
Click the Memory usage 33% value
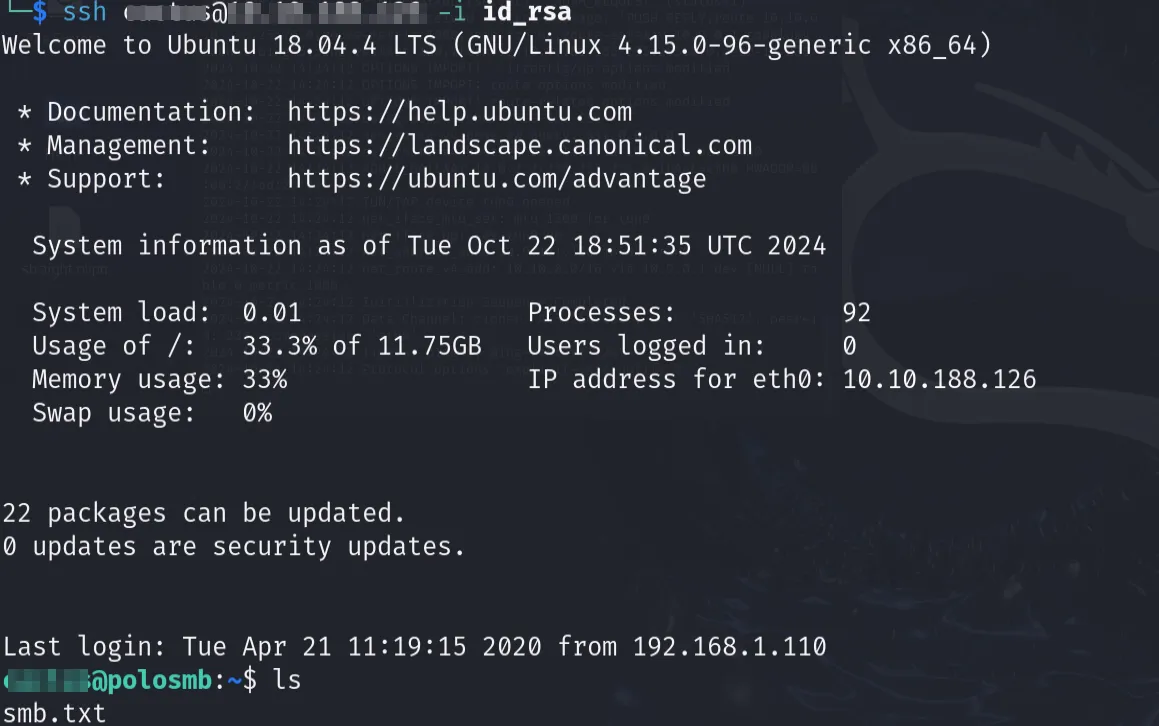(264, 380)
